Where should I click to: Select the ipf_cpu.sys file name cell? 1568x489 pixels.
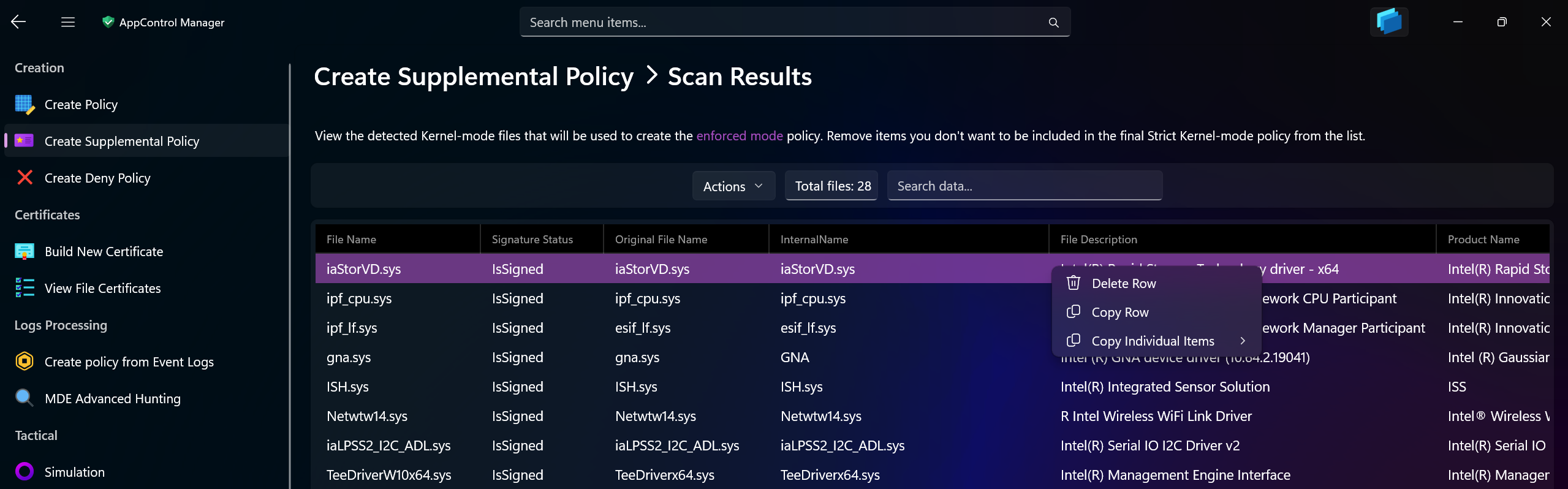coord(359,298)
